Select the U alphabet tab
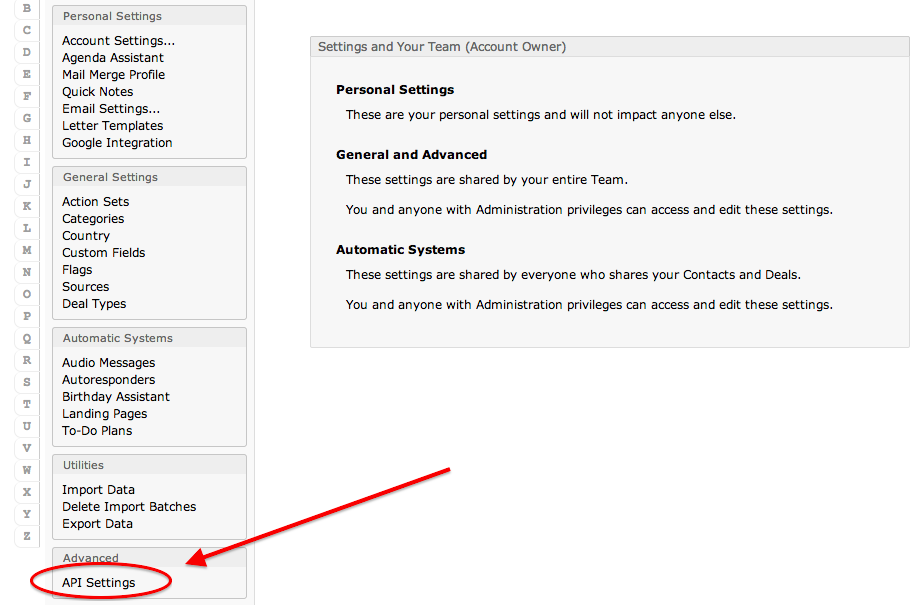The width and height of the screenshot is (917, 605). click(x=27, y=426)
